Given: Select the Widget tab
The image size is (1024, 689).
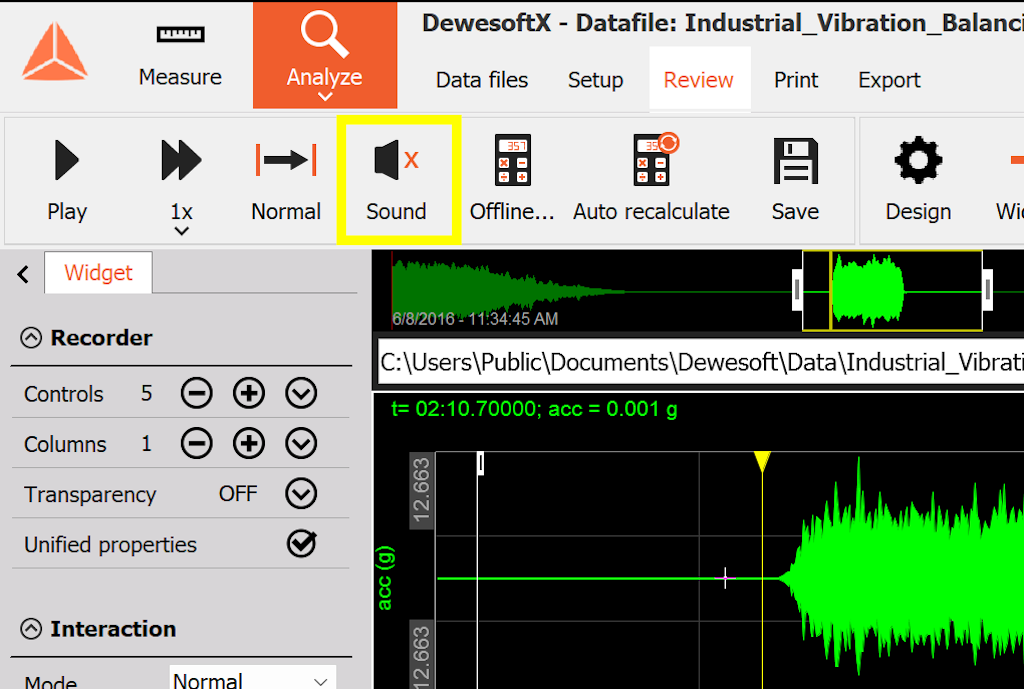Looking at the screenshot, I should click(99, 272).
